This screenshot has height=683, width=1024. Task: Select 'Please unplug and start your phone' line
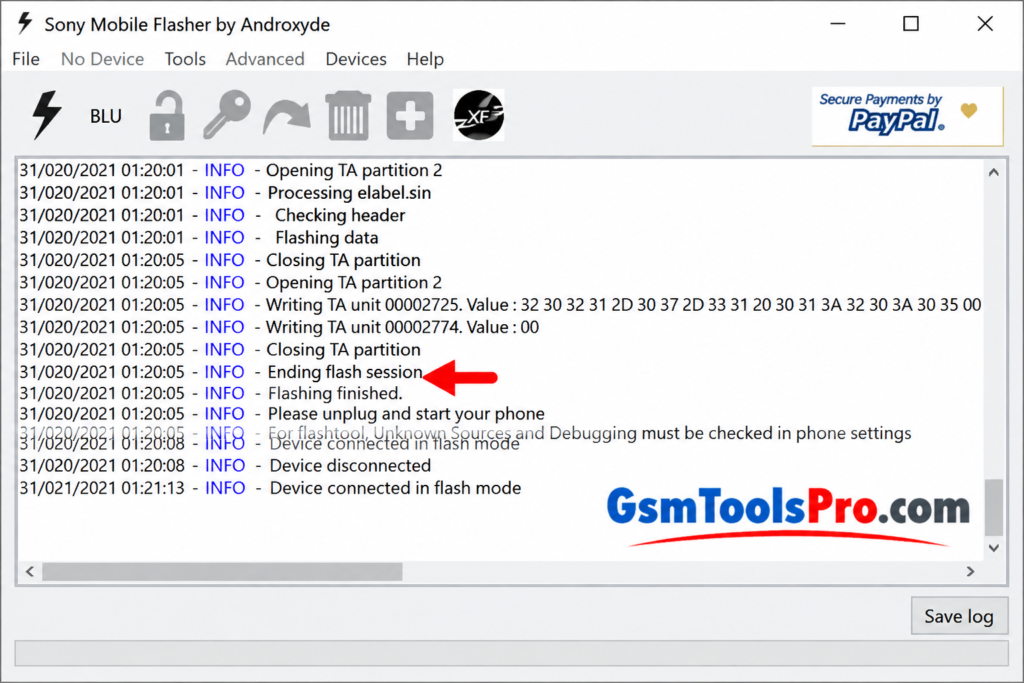tap(281, 413)
